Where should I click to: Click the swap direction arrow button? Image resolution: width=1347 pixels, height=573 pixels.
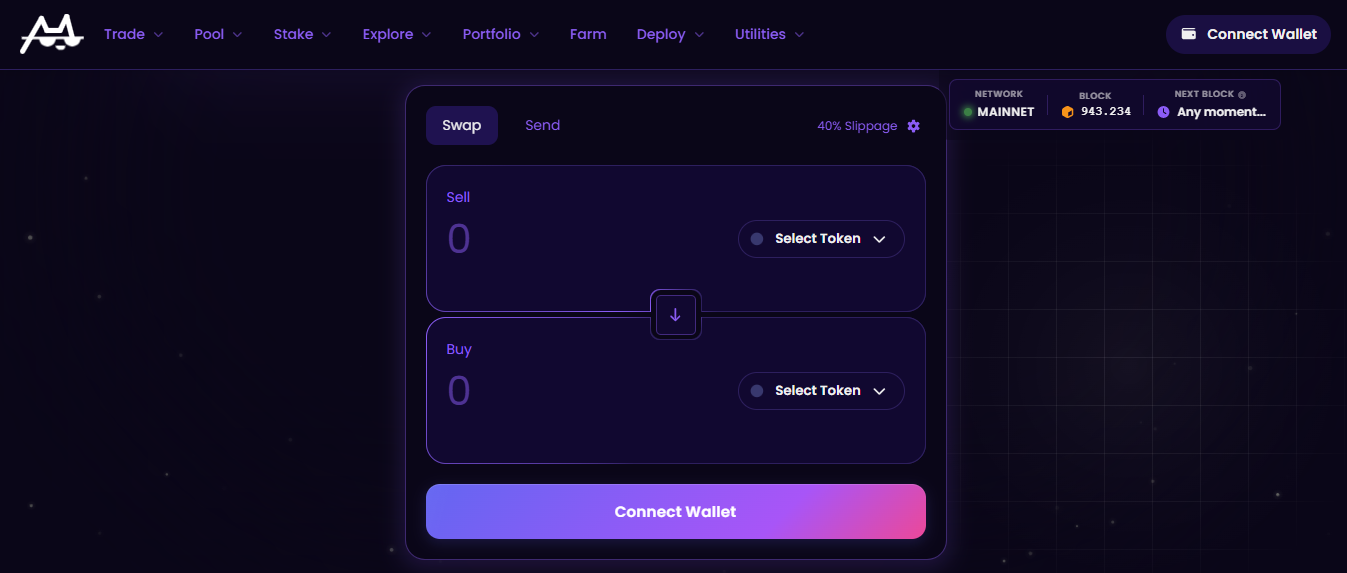coord(675,314)
